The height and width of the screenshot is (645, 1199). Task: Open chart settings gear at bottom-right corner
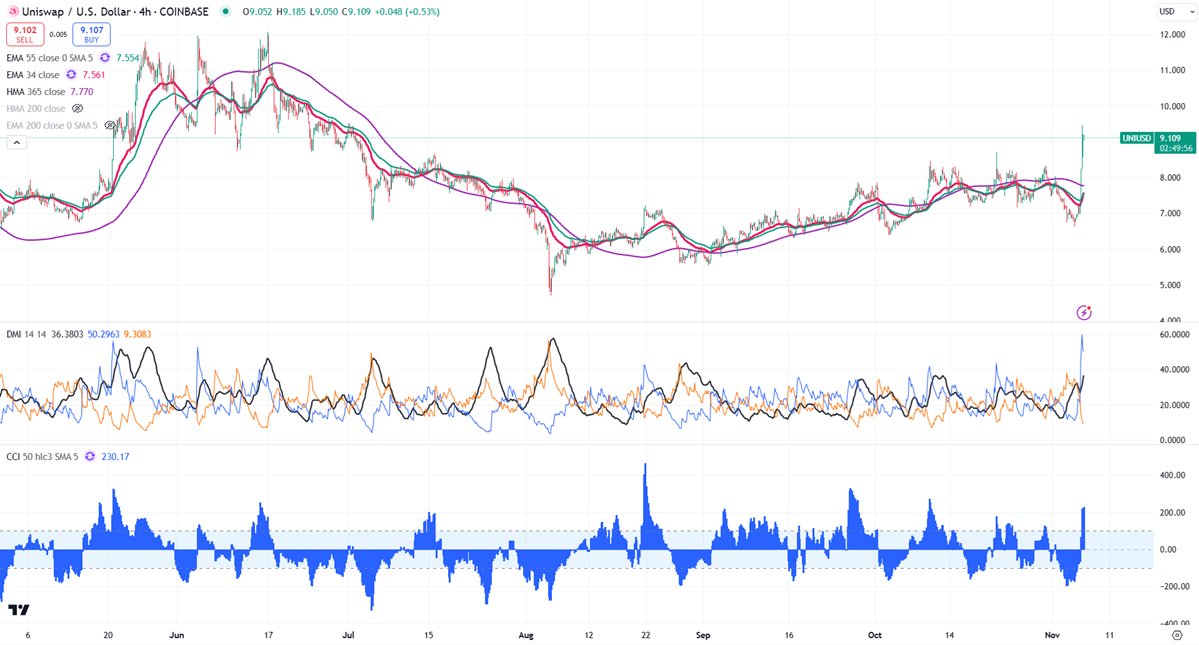(1178, 635)
